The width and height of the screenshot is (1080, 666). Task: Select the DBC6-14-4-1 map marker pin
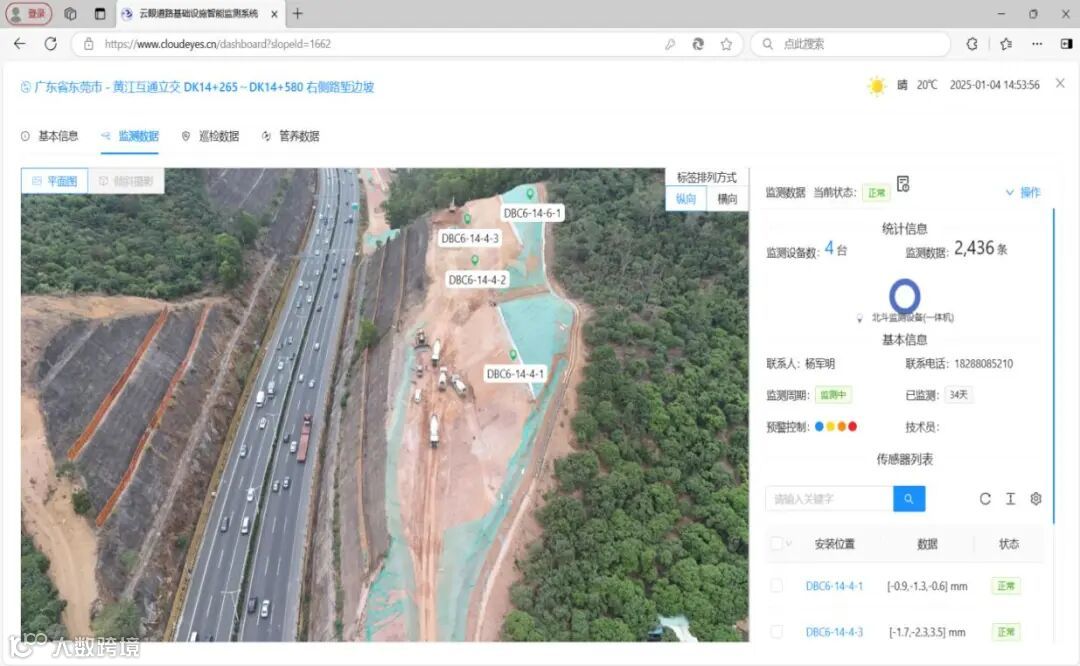tap(513, 355)
